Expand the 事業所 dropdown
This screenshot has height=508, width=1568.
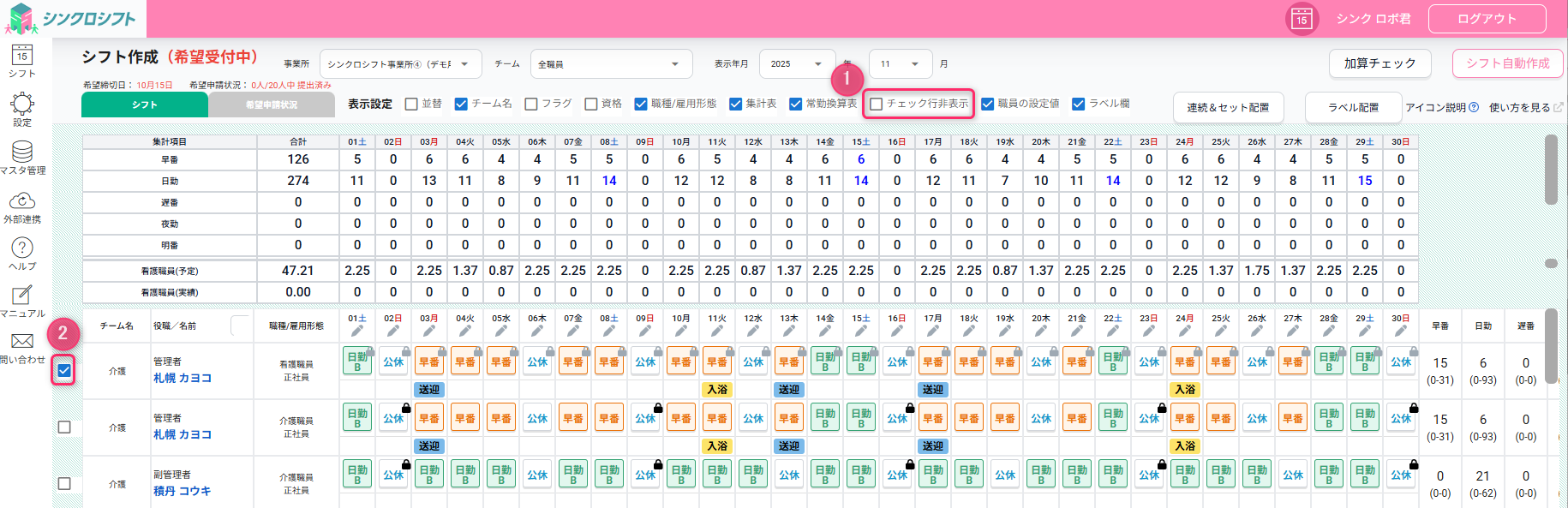coord(400,64)
